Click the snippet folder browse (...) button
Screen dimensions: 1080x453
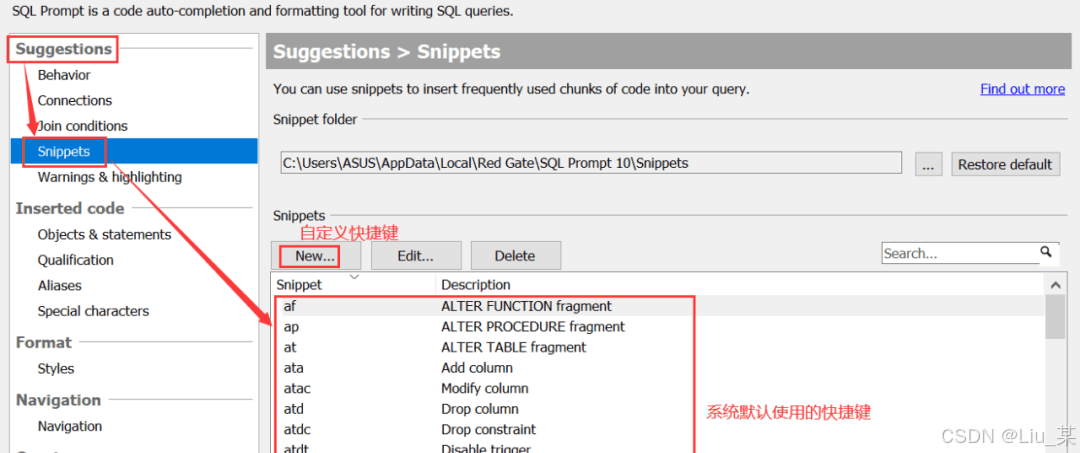(928, 164)
